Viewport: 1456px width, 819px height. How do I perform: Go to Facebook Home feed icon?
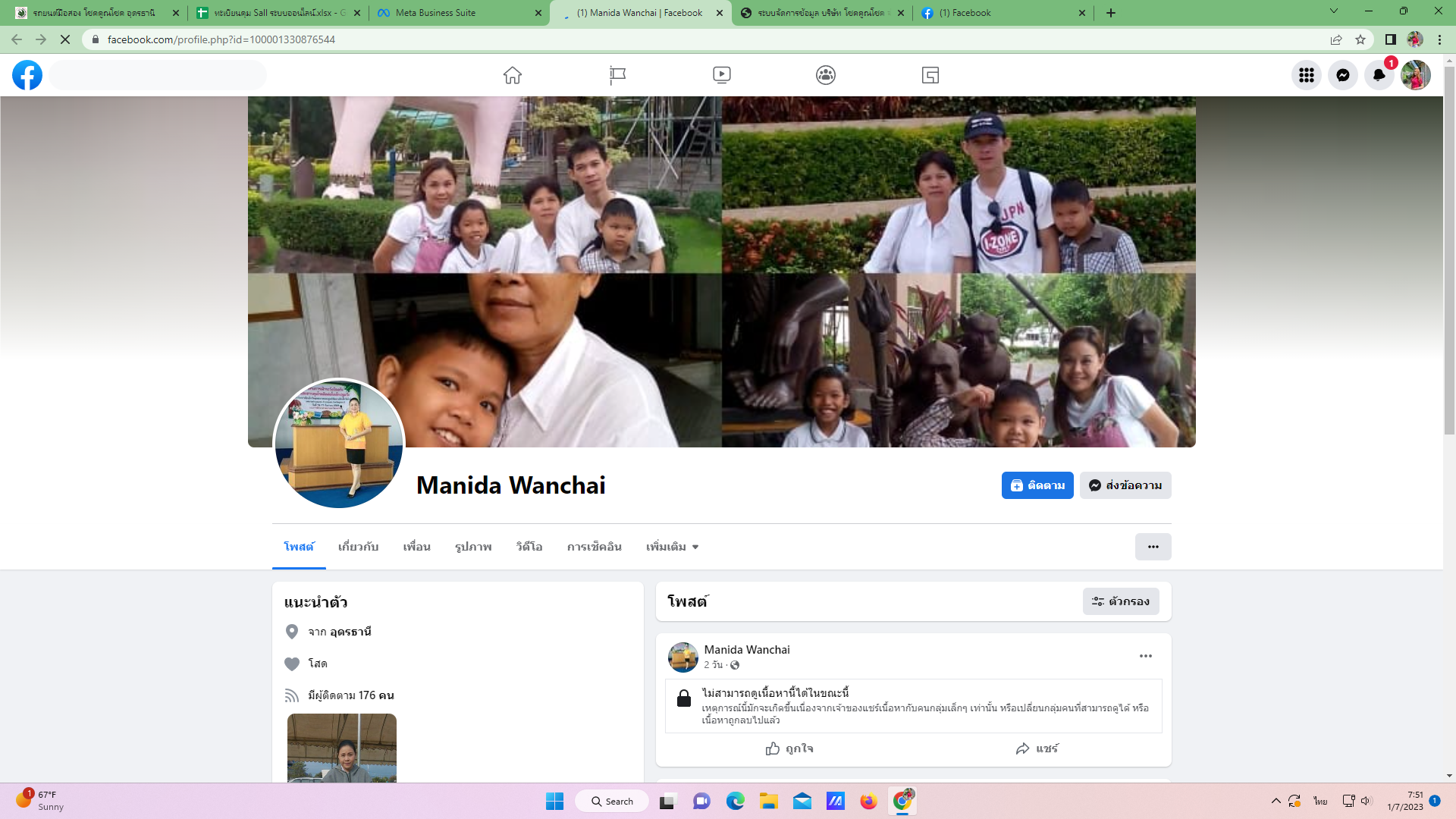point(513,75)
